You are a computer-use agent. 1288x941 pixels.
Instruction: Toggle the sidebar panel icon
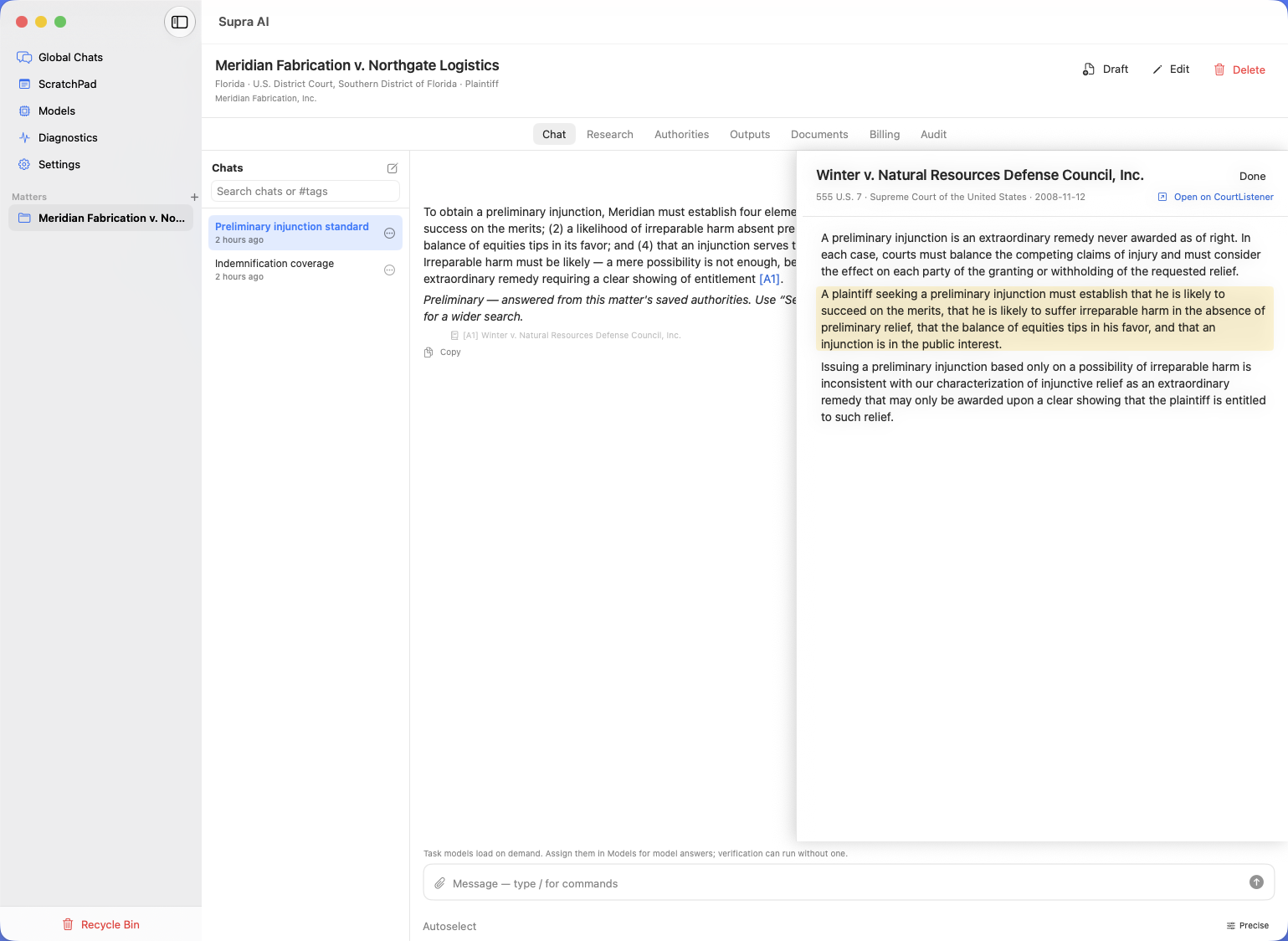click(x=180, y=22)
